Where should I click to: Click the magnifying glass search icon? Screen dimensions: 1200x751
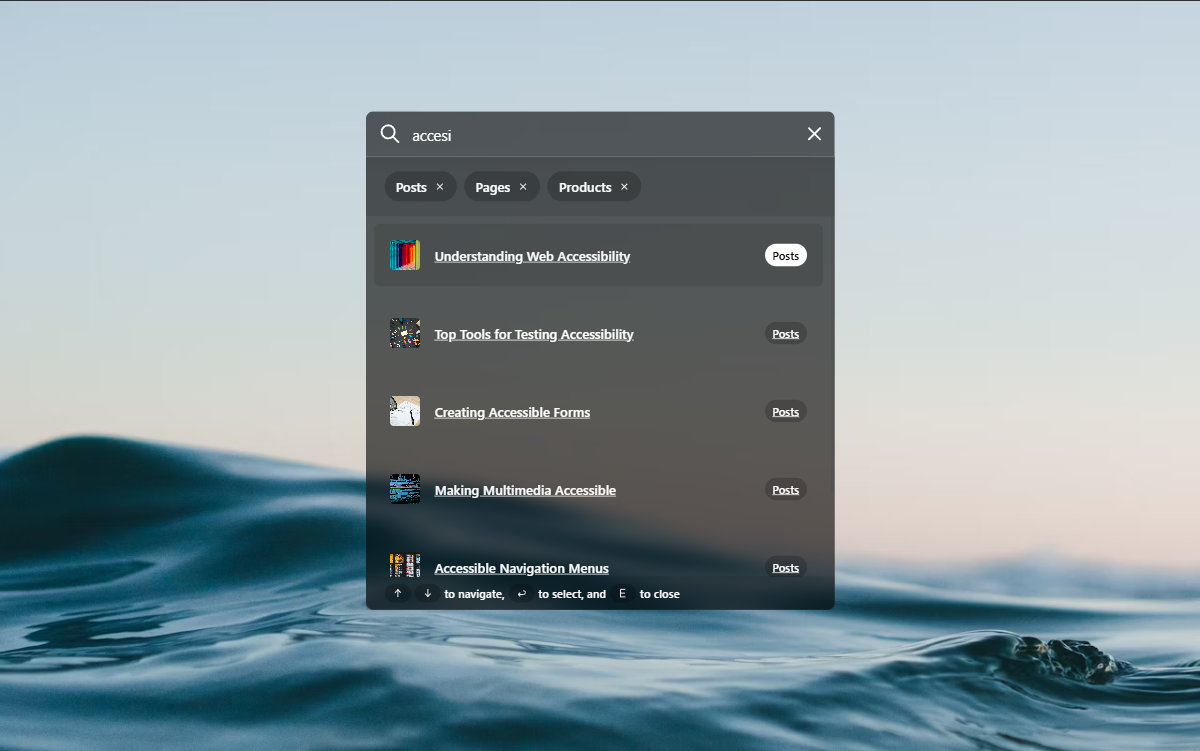click(390, 134)
